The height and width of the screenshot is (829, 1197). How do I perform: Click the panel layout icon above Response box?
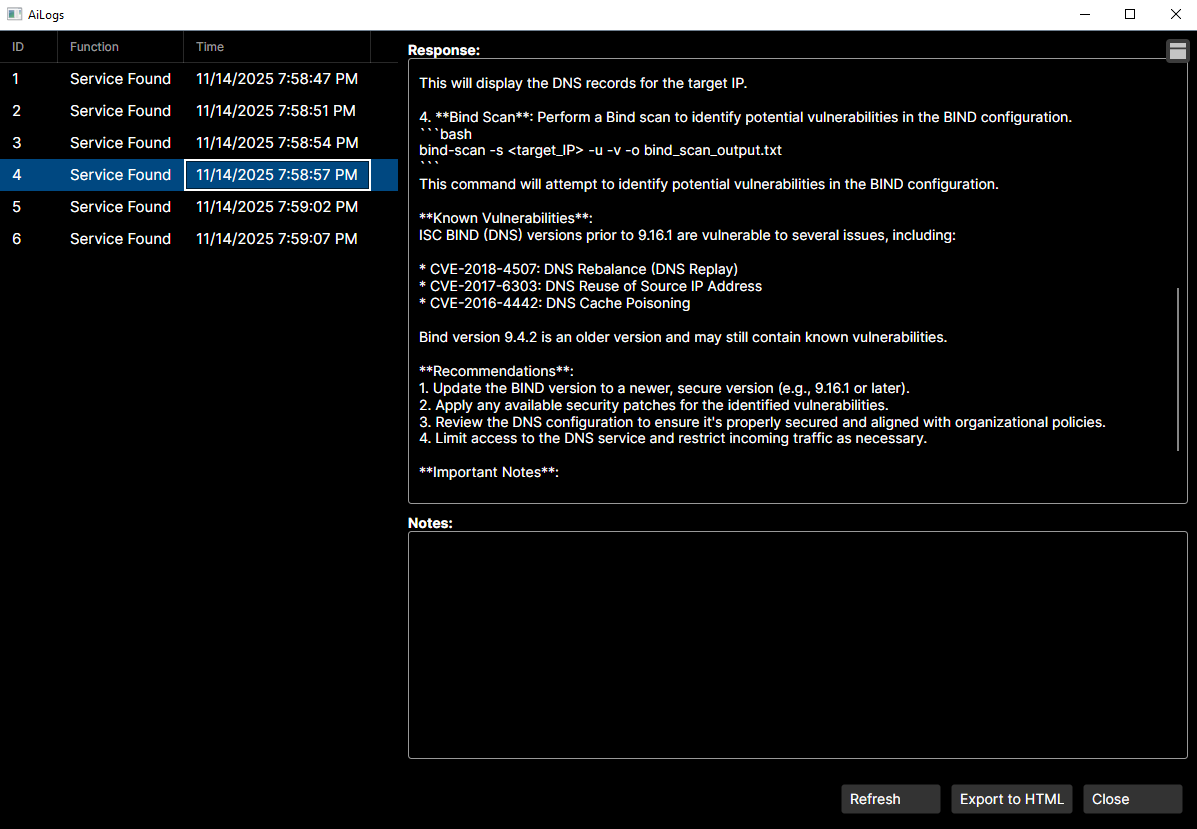[x=1177, y=51]
